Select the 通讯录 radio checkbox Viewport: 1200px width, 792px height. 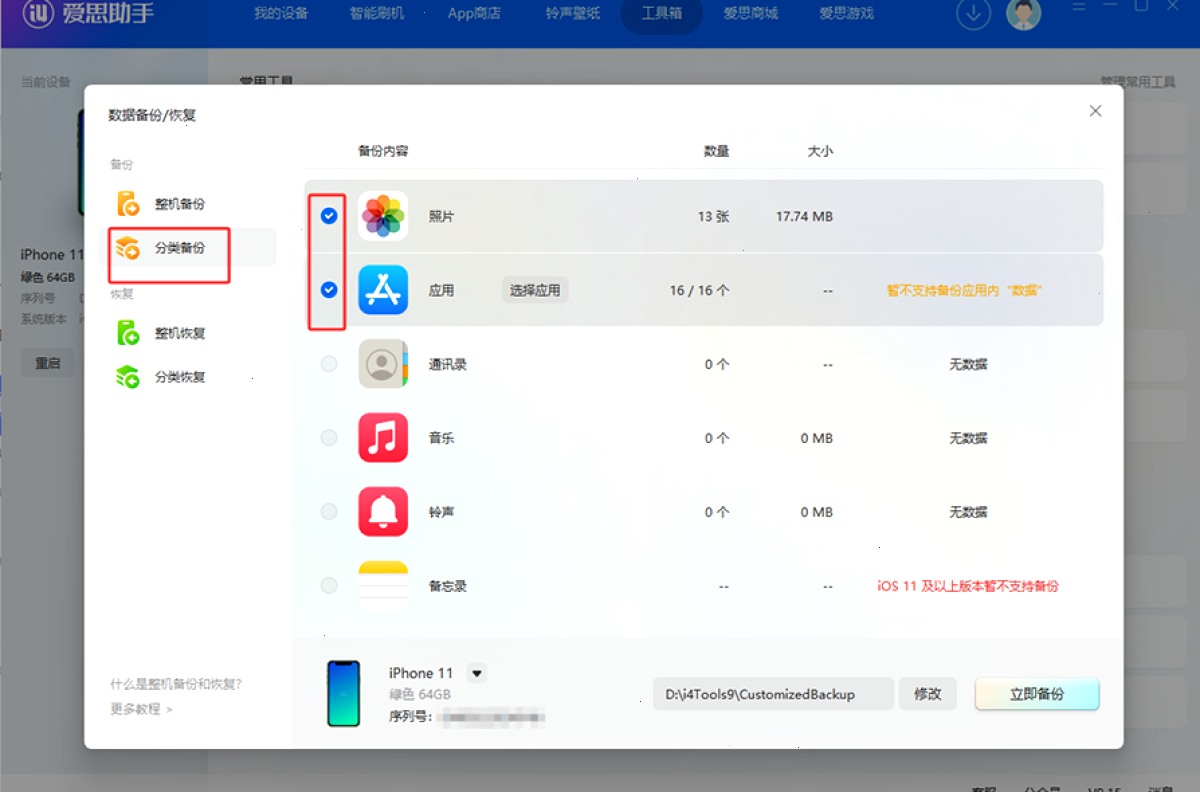click(x=329, y=364)
